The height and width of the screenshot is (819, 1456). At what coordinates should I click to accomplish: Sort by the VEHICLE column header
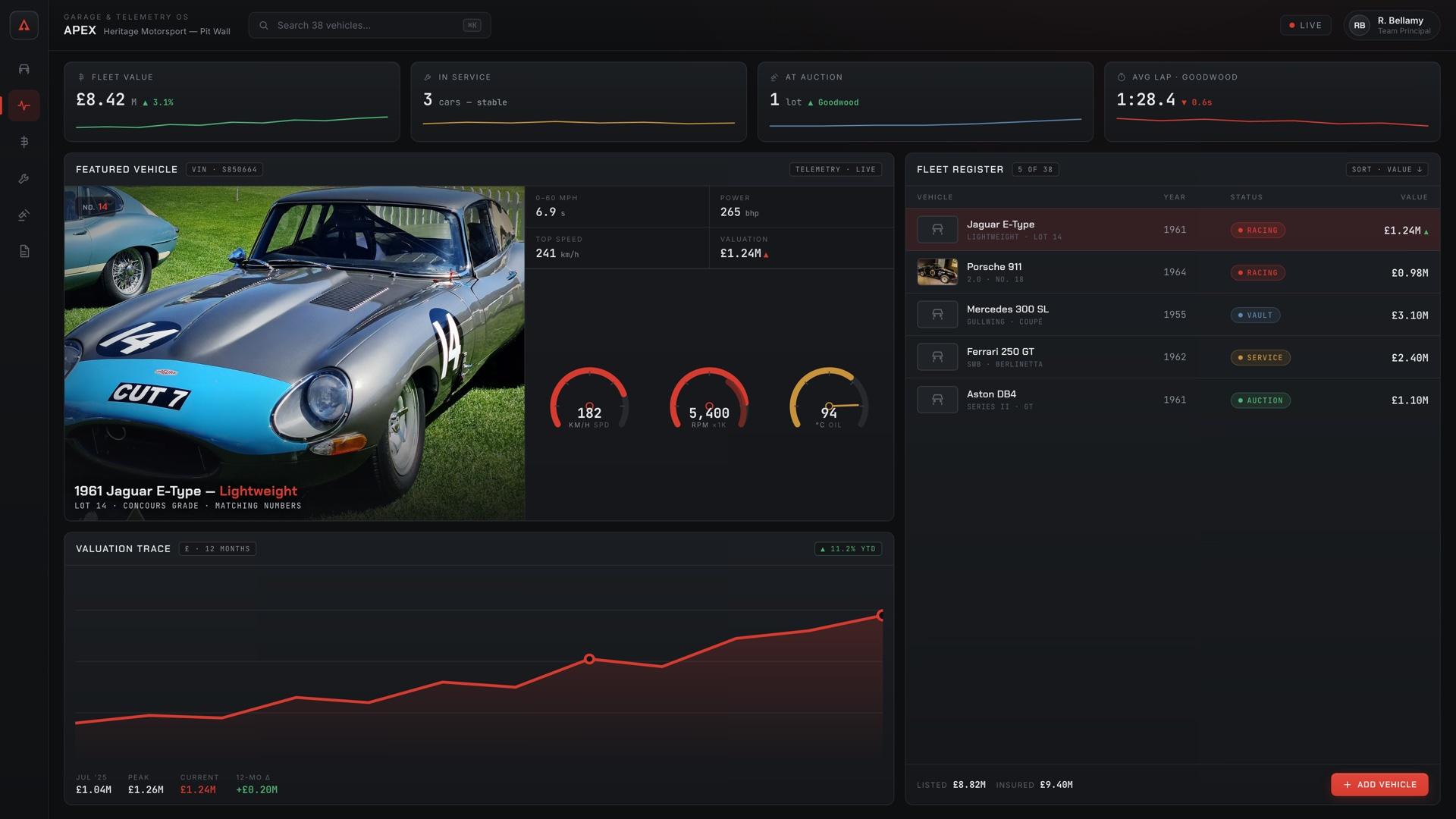pyautogui.click(x=934, y=197)
